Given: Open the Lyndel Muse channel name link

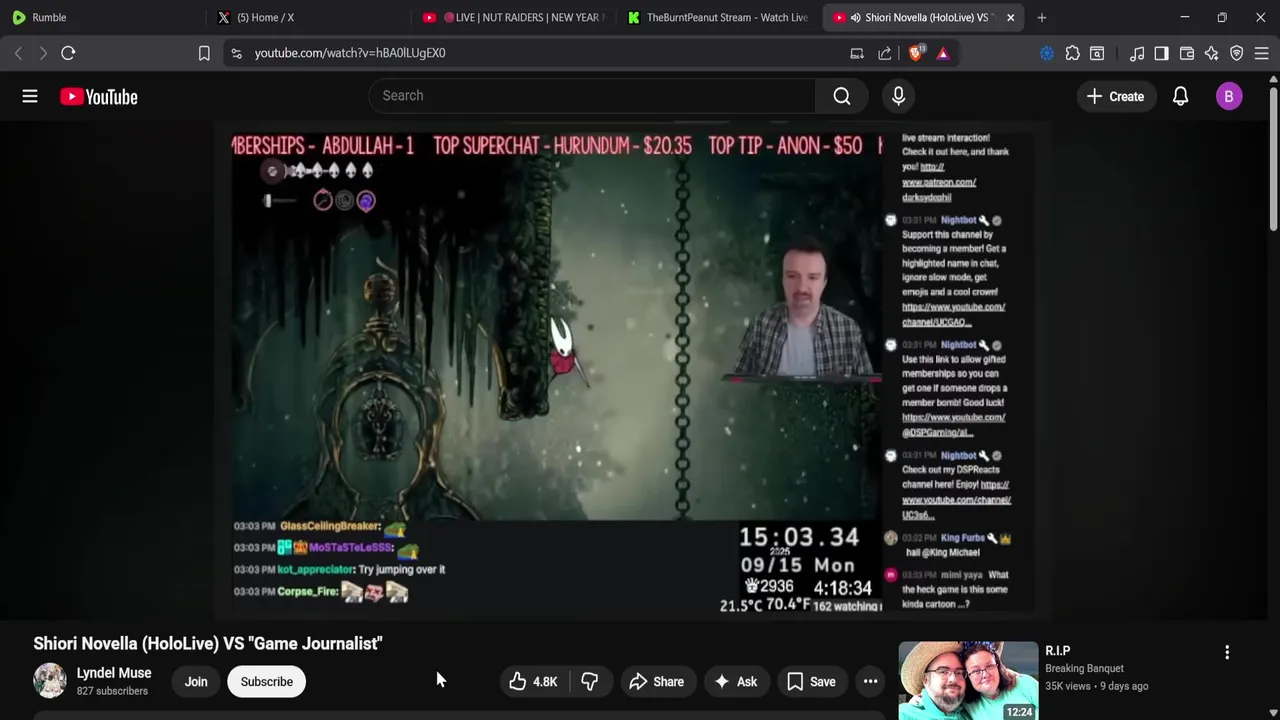Looking at the screenshot, I should (x=114, y=673).
